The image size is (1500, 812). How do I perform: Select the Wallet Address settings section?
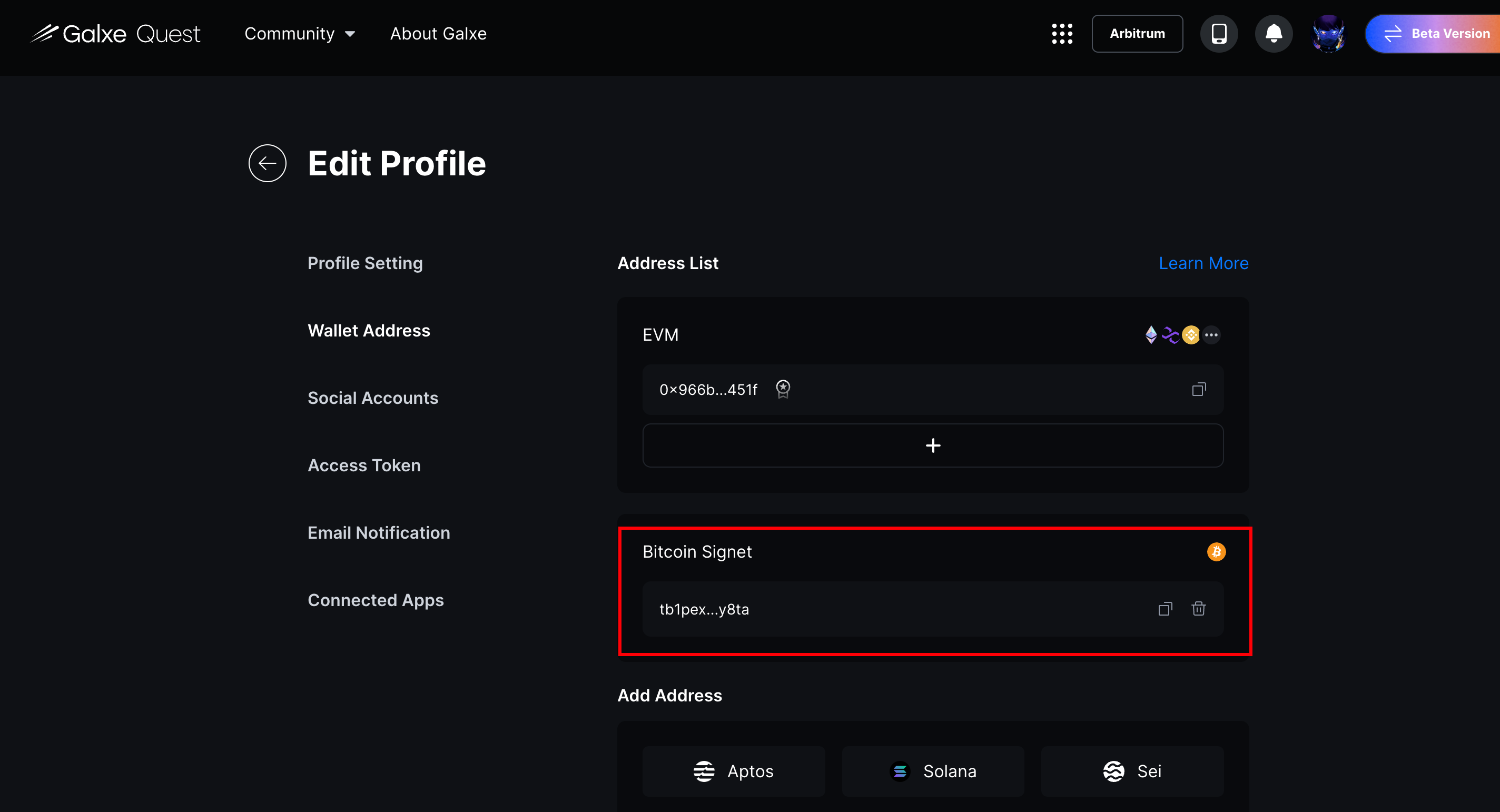[x=369, y=330]
